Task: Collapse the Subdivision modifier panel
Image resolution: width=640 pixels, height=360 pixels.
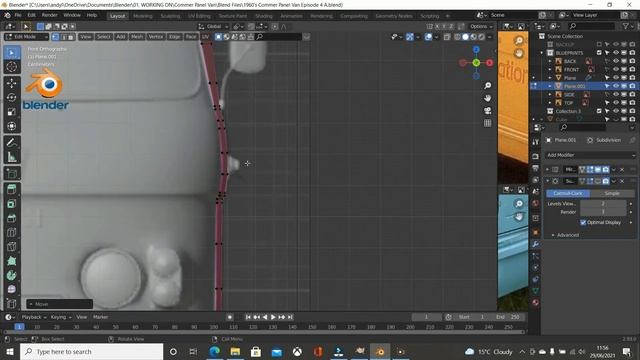Action: 548,181
